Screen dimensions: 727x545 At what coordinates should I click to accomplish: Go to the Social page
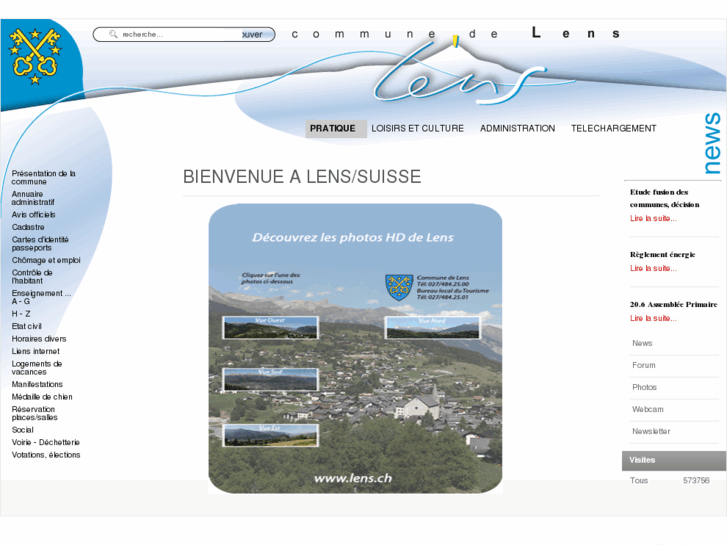tap(22, 430)
